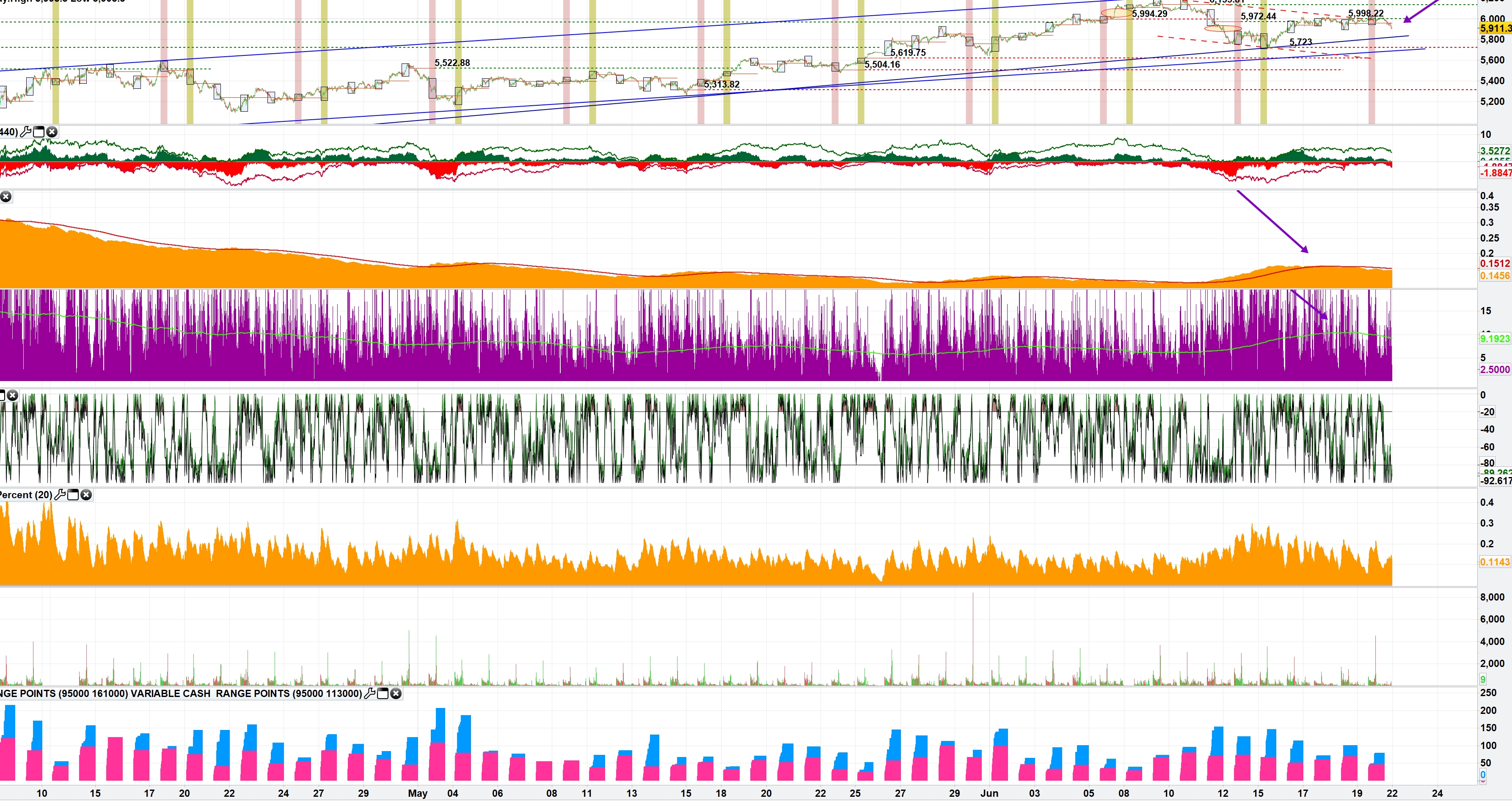Select the 5,504.16 price annotation
Image resolution: width=1512 pixels, height=801 pixels.
(882, 65)
